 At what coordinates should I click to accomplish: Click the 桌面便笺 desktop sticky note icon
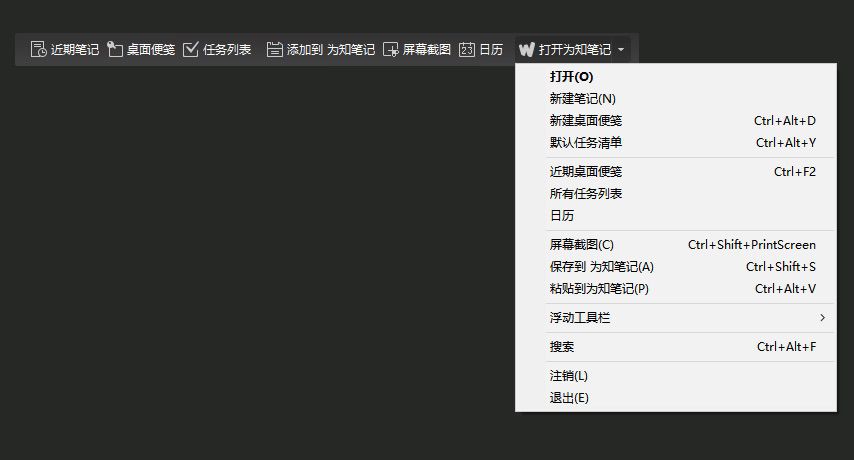(x=114, y=50)
